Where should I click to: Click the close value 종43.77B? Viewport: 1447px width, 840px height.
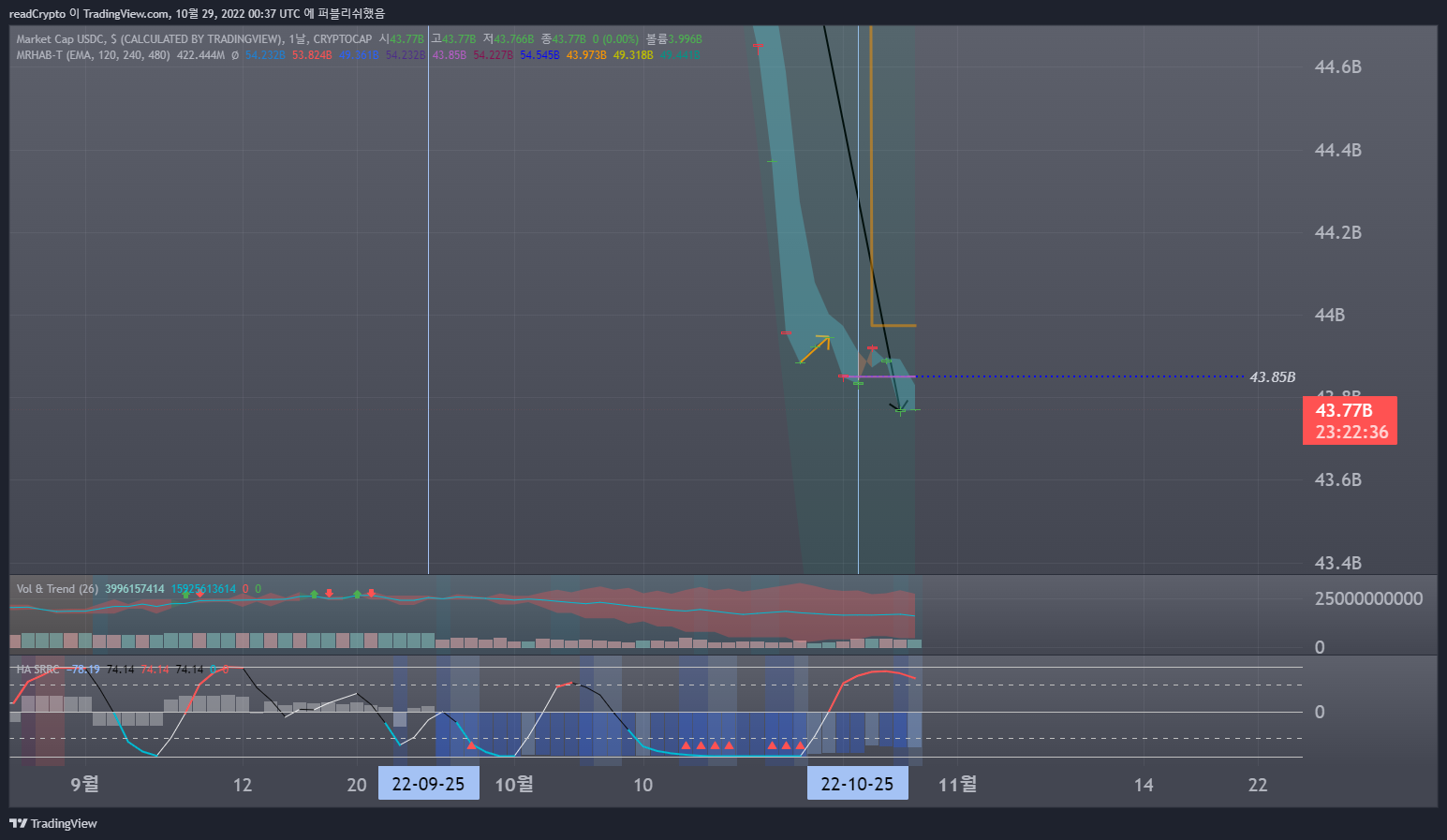563,39
